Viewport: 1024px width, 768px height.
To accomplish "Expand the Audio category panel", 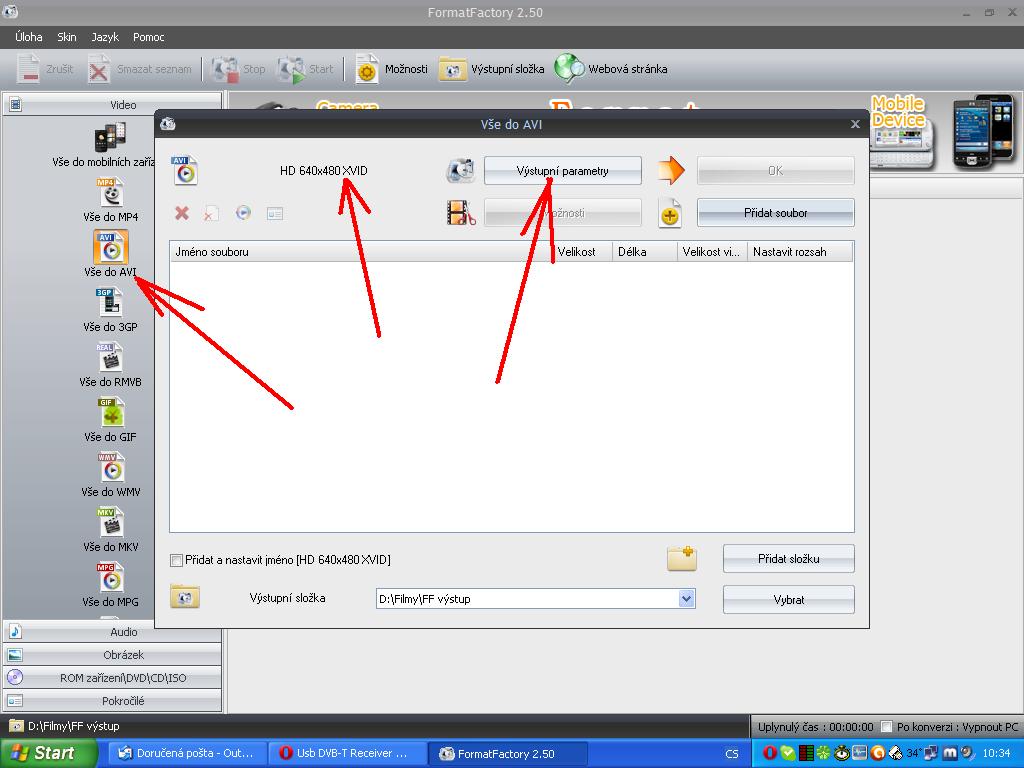I will pos(112,632).
